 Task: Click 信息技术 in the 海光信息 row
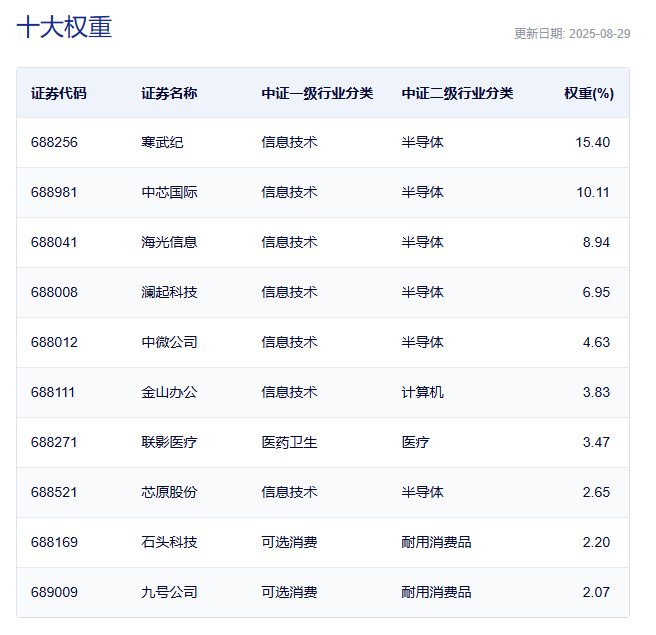pos(289,242)
